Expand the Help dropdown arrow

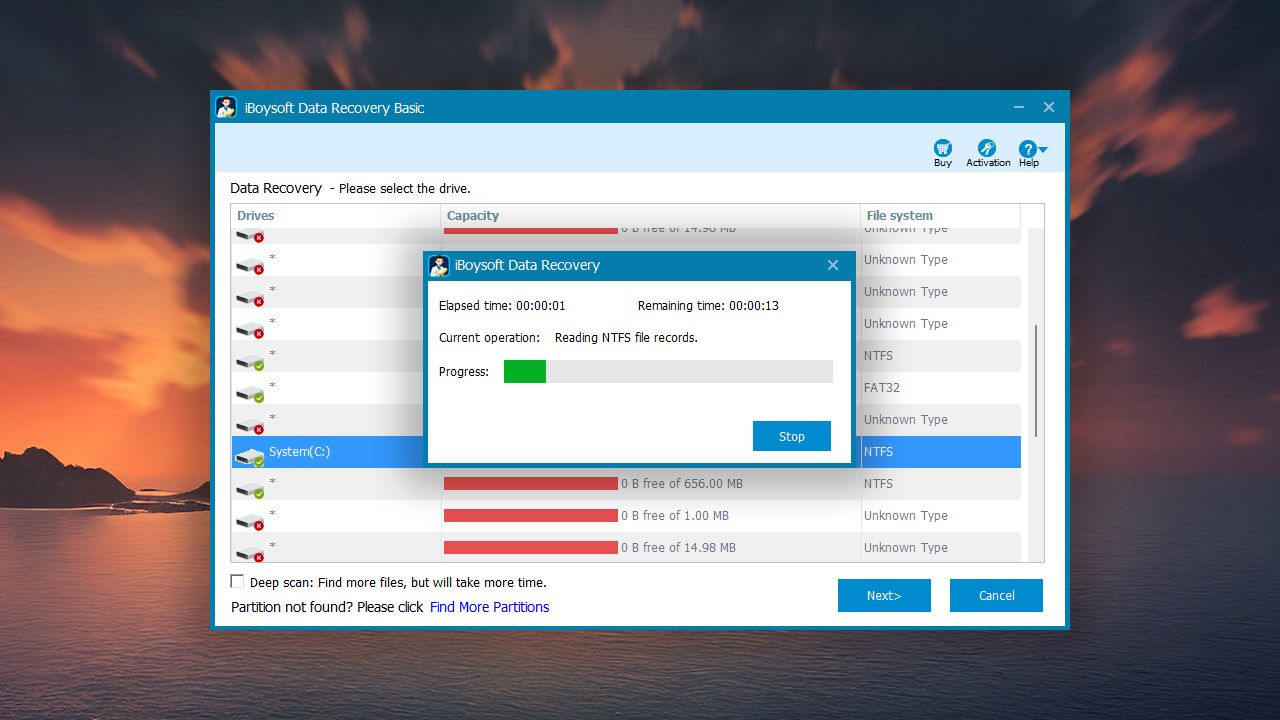[1043, 150]
